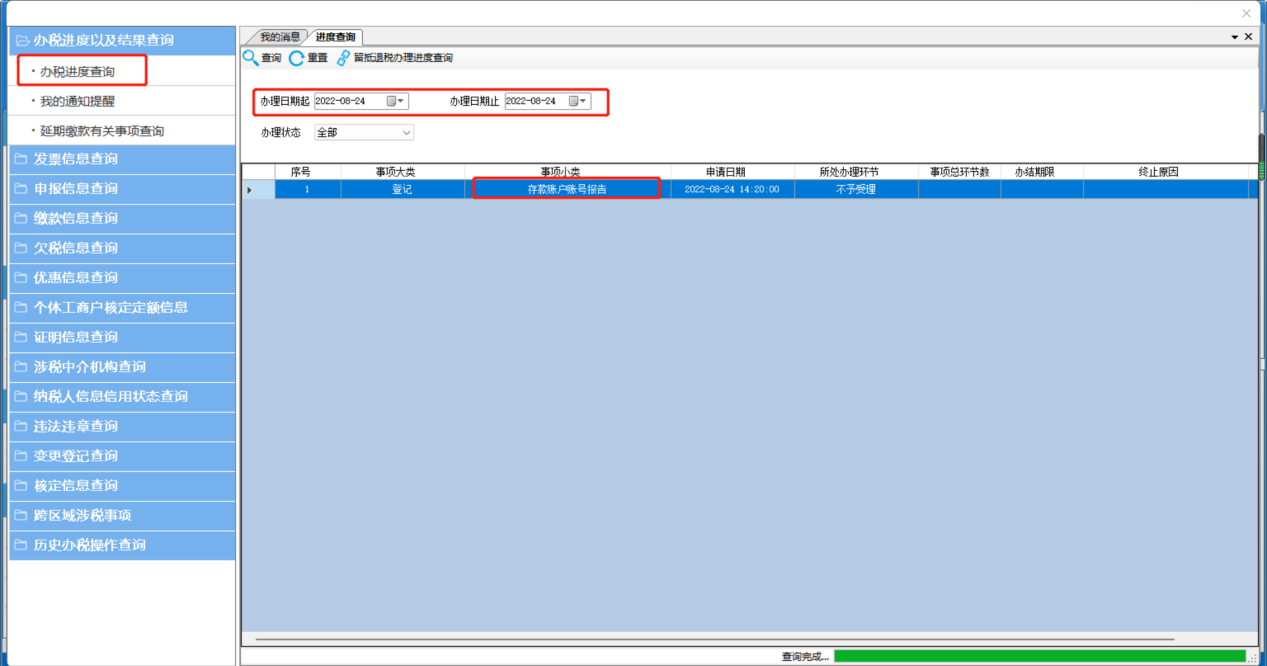Expand the 申报信息查询 section
The width and height of the screenshot is (1267, 666).
(76, 188)
